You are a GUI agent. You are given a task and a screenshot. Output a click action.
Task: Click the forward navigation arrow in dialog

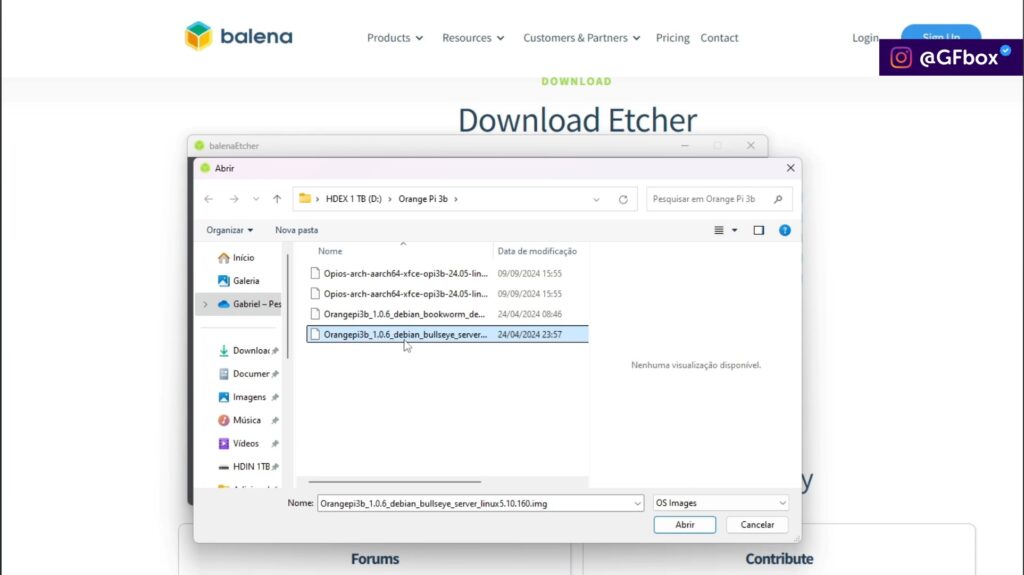[x=234, y=199]
